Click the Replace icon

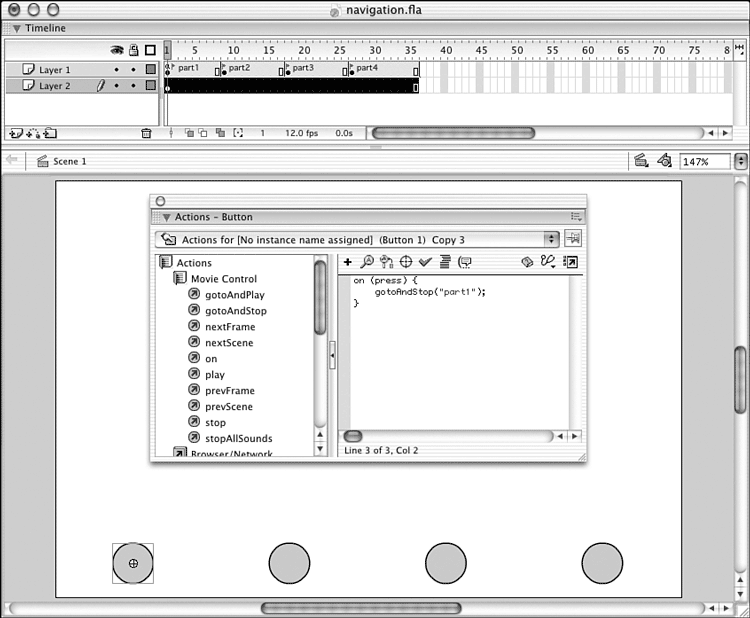tap(386, 262)
